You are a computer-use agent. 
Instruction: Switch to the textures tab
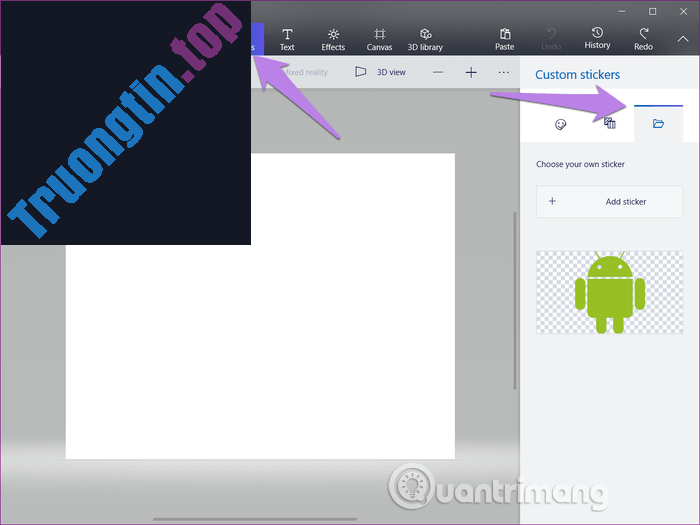coord(609,124)
